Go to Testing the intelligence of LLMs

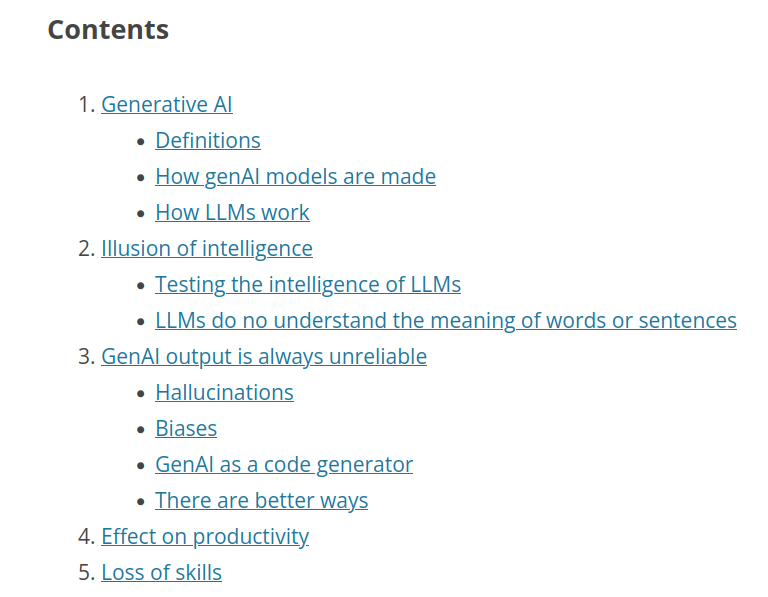307,284
